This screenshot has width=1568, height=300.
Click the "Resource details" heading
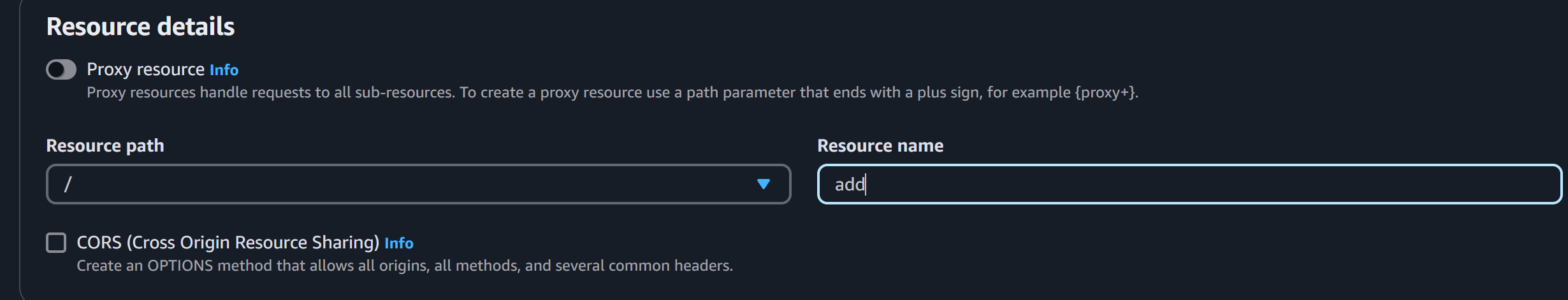click(140, 27)
